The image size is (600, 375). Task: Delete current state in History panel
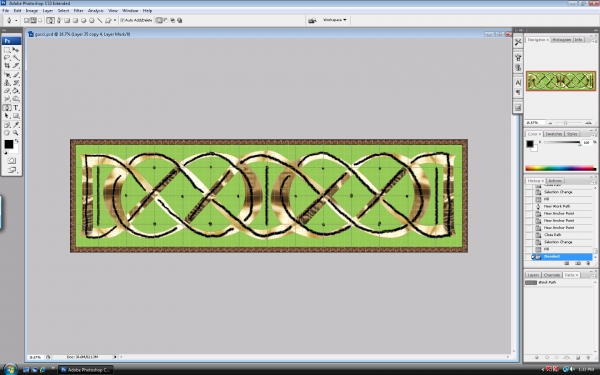(588, 263)
